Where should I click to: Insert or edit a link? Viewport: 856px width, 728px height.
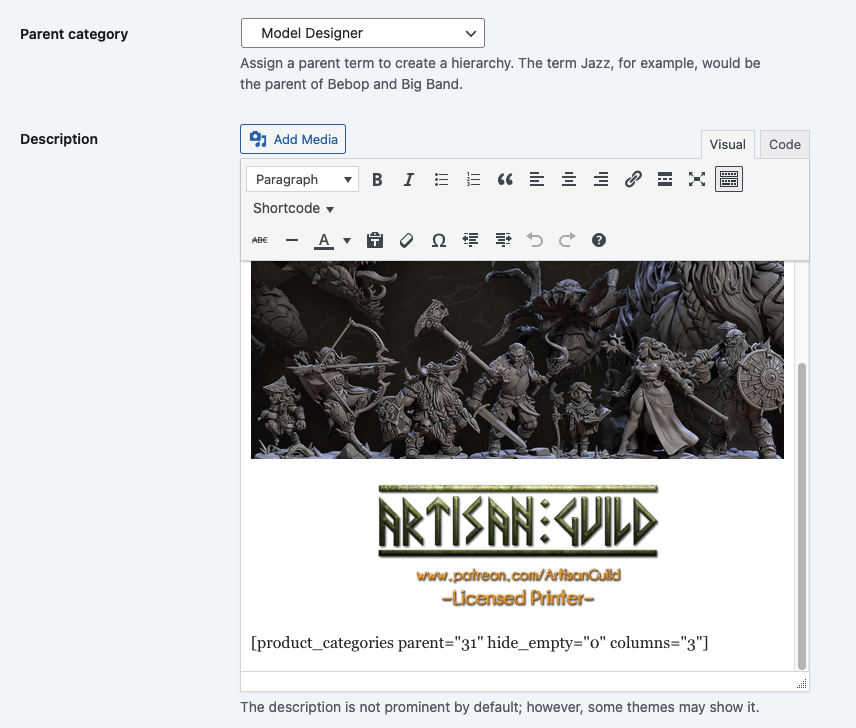pyautogui.click(x=633, y=180)
